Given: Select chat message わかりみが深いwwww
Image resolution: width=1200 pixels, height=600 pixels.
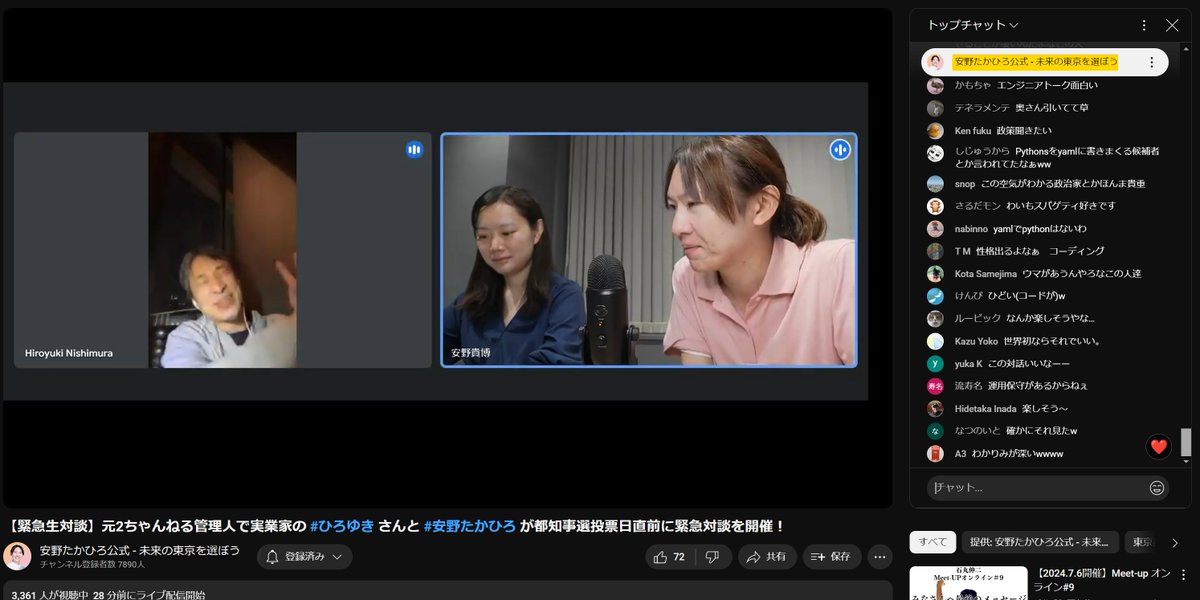Looking at the screenshot, I should pyautogui.click(x=1017, y=454).
